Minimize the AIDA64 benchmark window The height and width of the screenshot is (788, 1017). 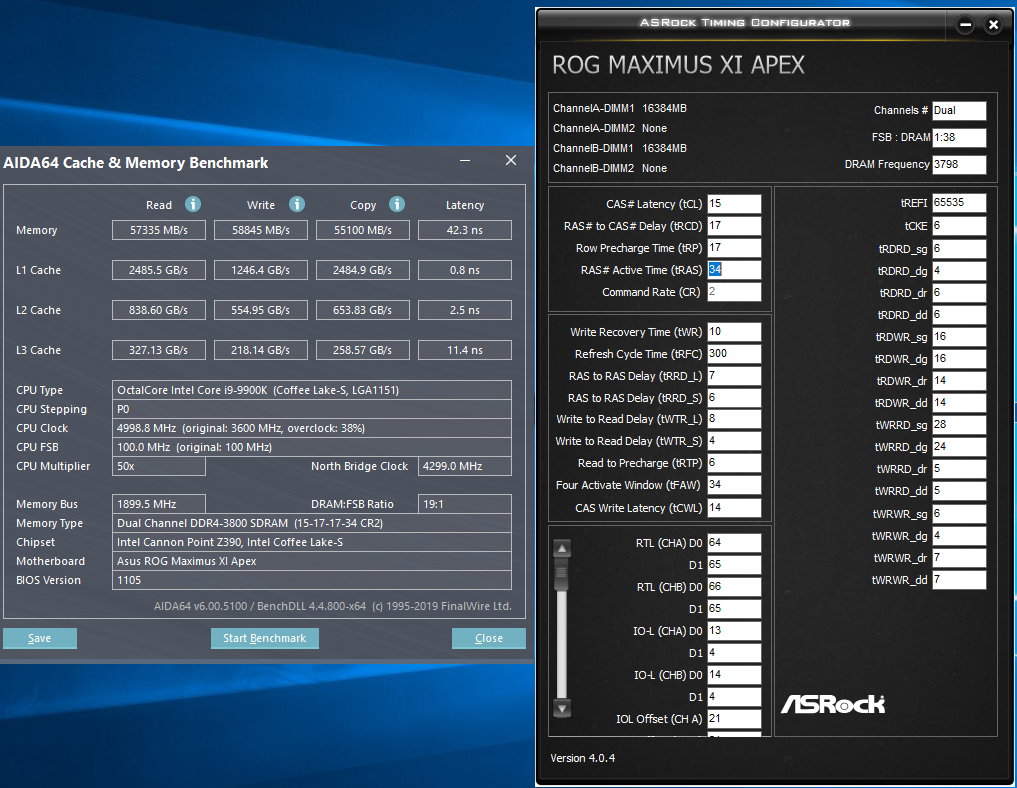pyautogui.click(x=465, y=160)
